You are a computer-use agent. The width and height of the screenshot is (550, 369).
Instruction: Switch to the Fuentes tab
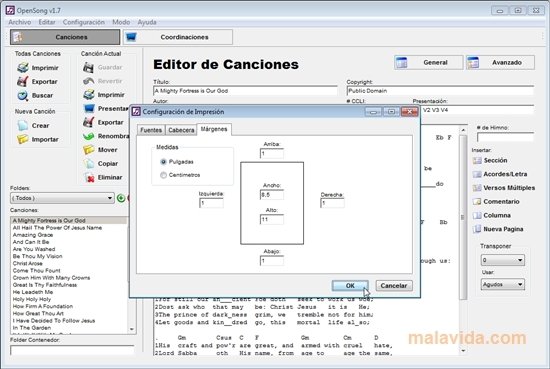151,130
